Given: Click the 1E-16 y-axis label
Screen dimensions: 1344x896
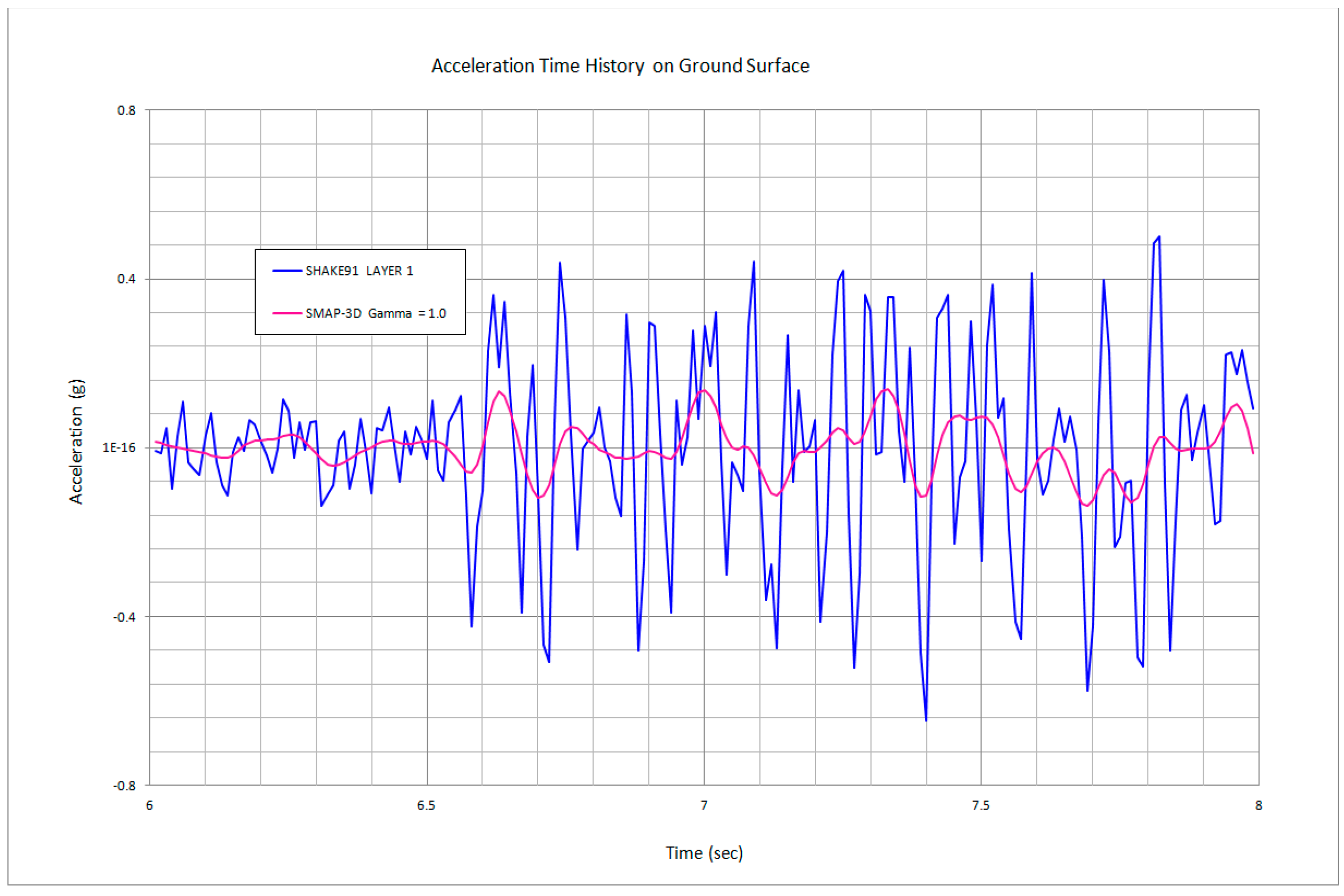Looking at the screenshot, I should [x=119, y=447].
